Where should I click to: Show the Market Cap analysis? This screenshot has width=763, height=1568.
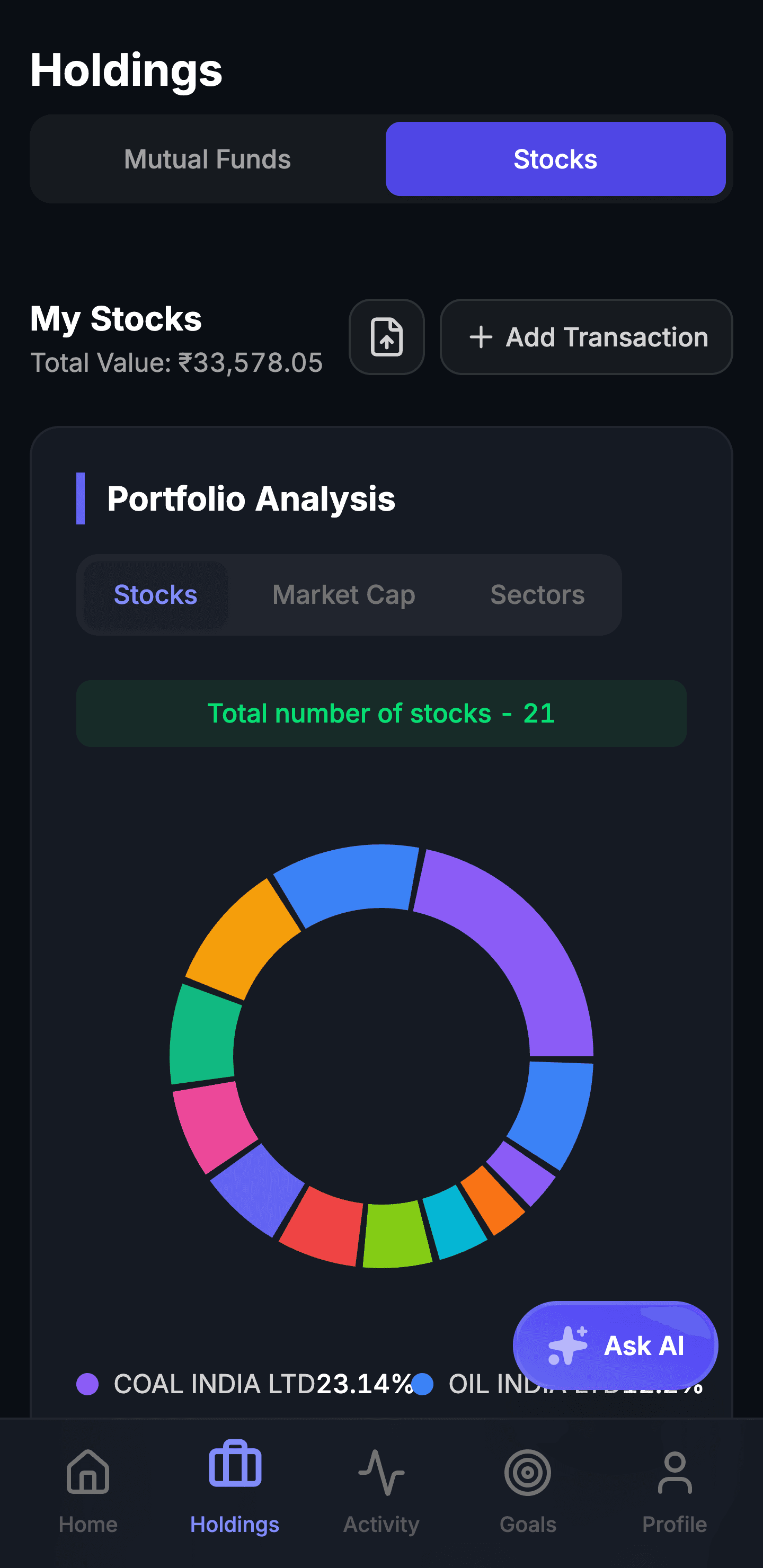pyautogui.click(x=343, y=595)
